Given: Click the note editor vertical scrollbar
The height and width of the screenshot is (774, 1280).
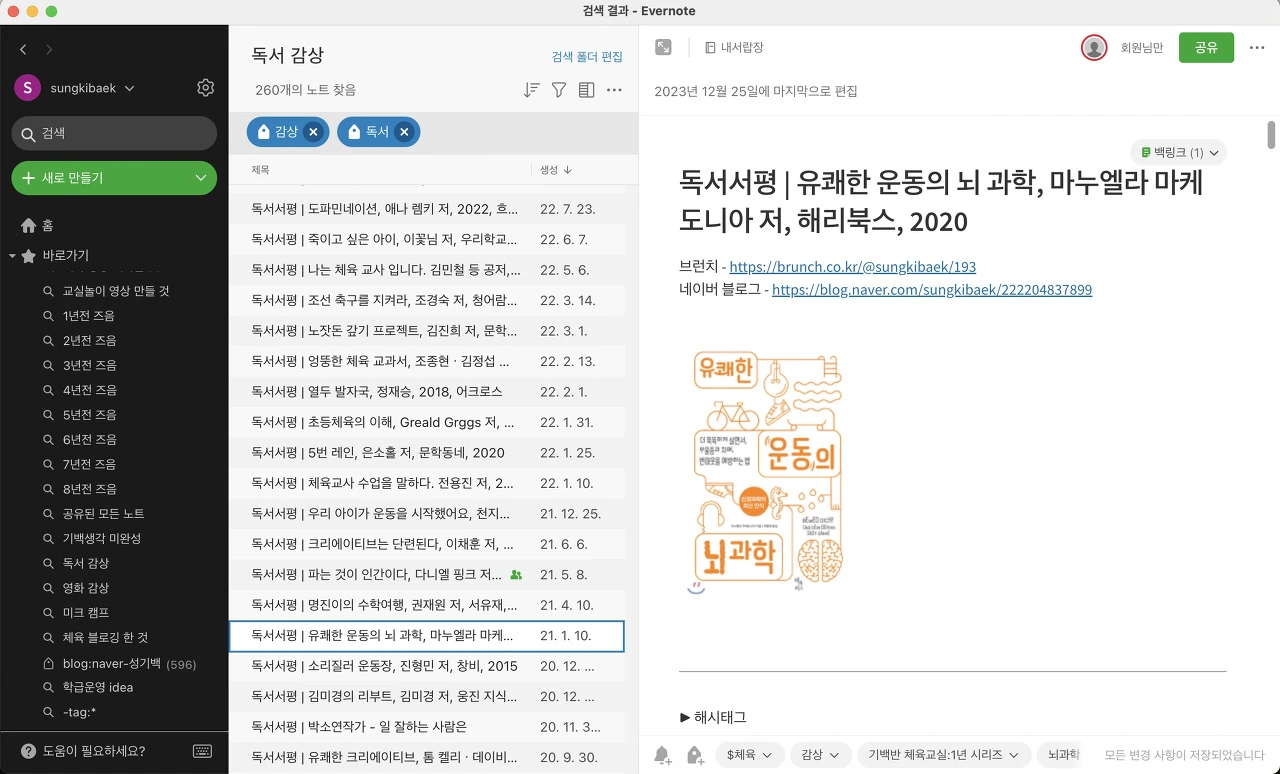Looking at the screenshot, I should point(1272,134).
